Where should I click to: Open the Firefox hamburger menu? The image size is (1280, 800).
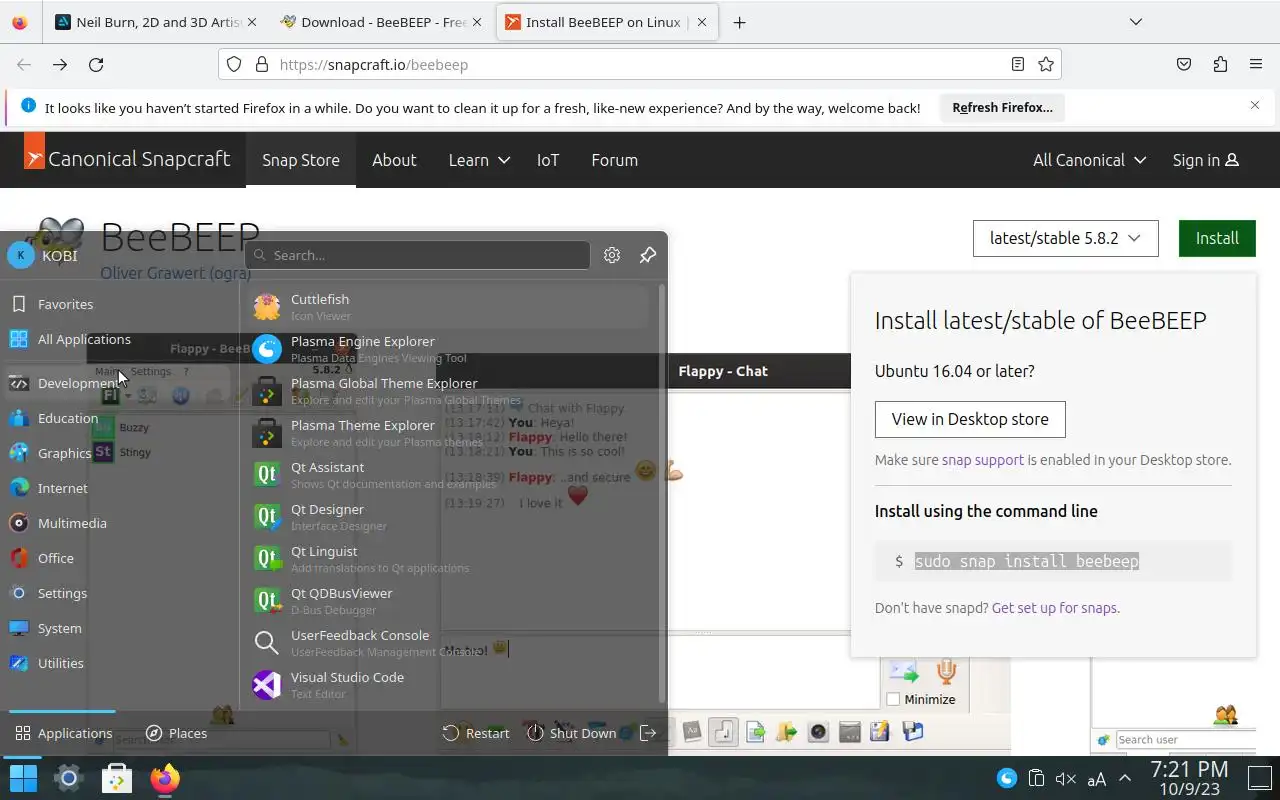[x=1256, y=64]
